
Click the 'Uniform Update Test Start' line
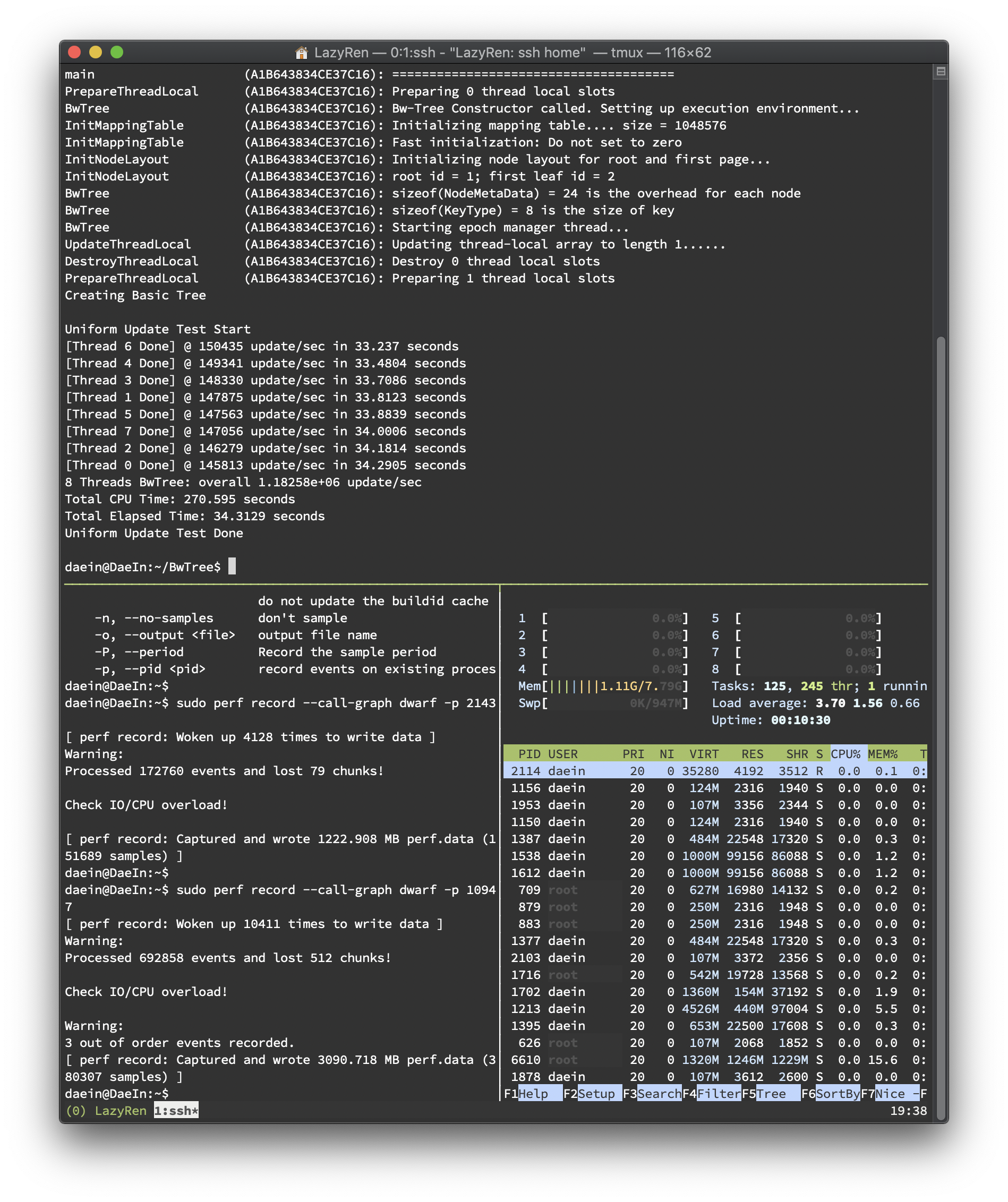pyautogui.click(x=157, y=329)
